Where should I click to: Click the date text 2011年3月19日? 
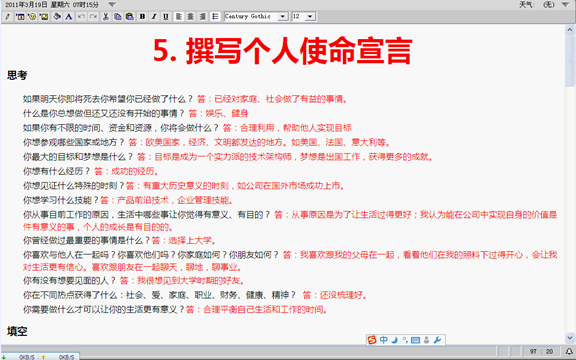click(x=26, y=5)
